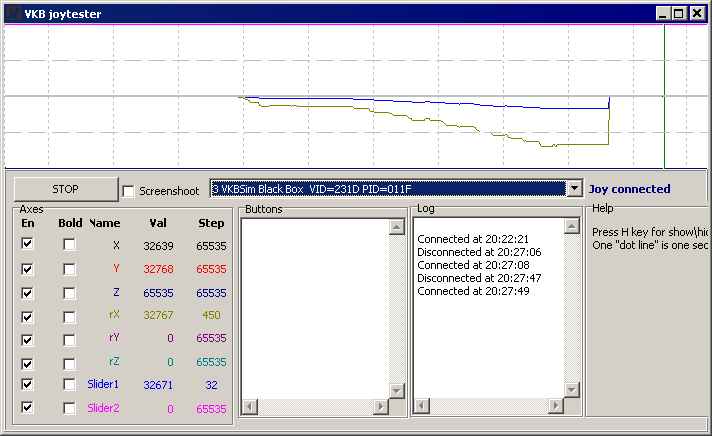
Task: Click log entry Disconnected at 20:27:06
Action: pos(479,252)
